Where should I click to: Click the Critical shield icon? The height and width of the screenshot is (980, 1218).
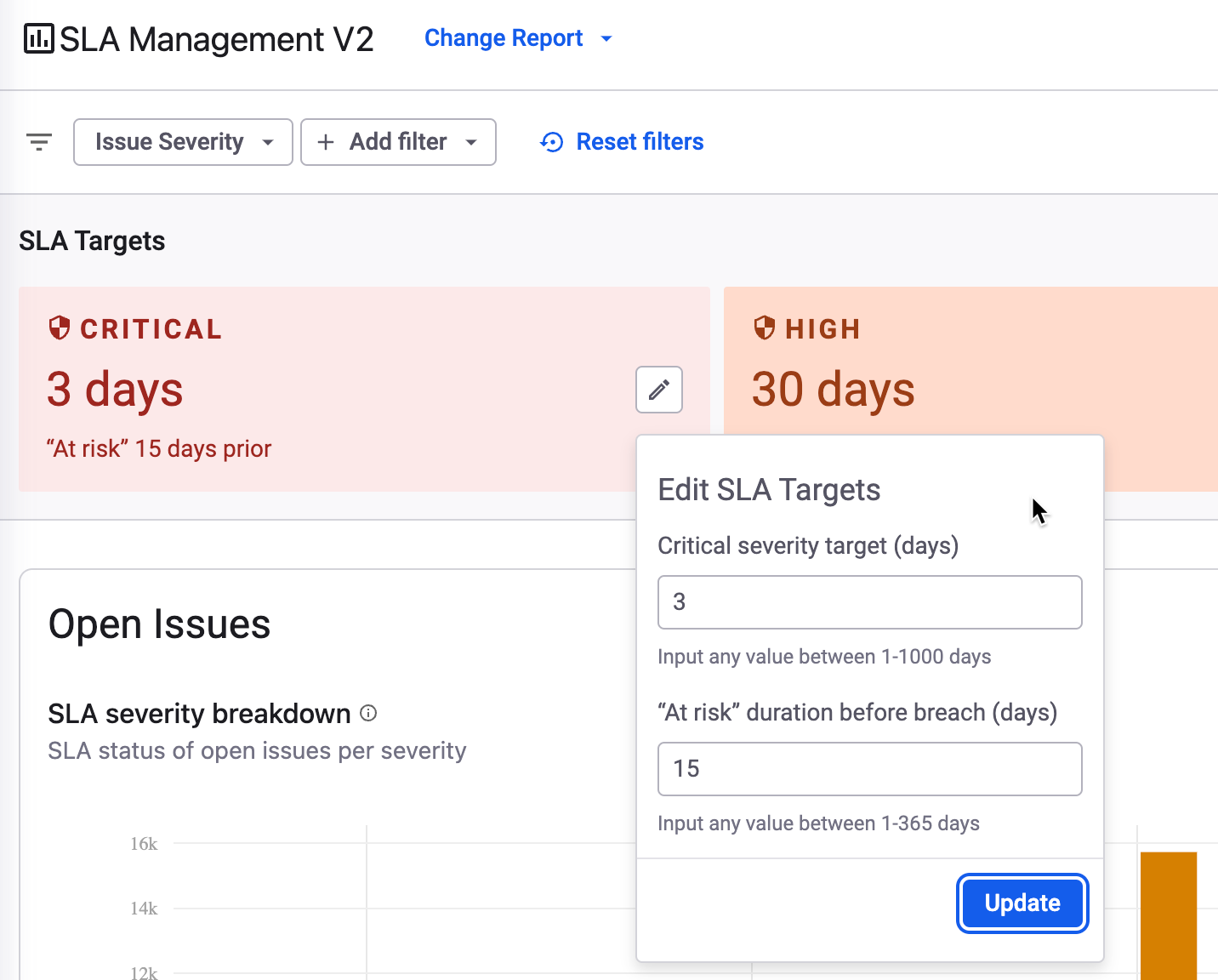pyautogui.click(x=60, y=328)
